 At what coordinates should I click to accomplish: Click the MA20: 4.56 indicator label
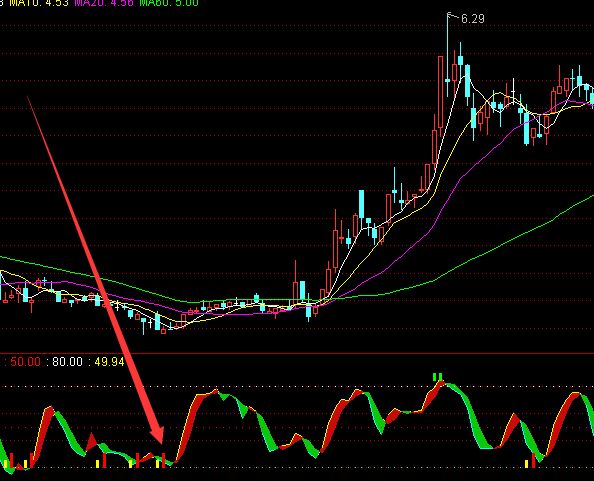[104, 3]
